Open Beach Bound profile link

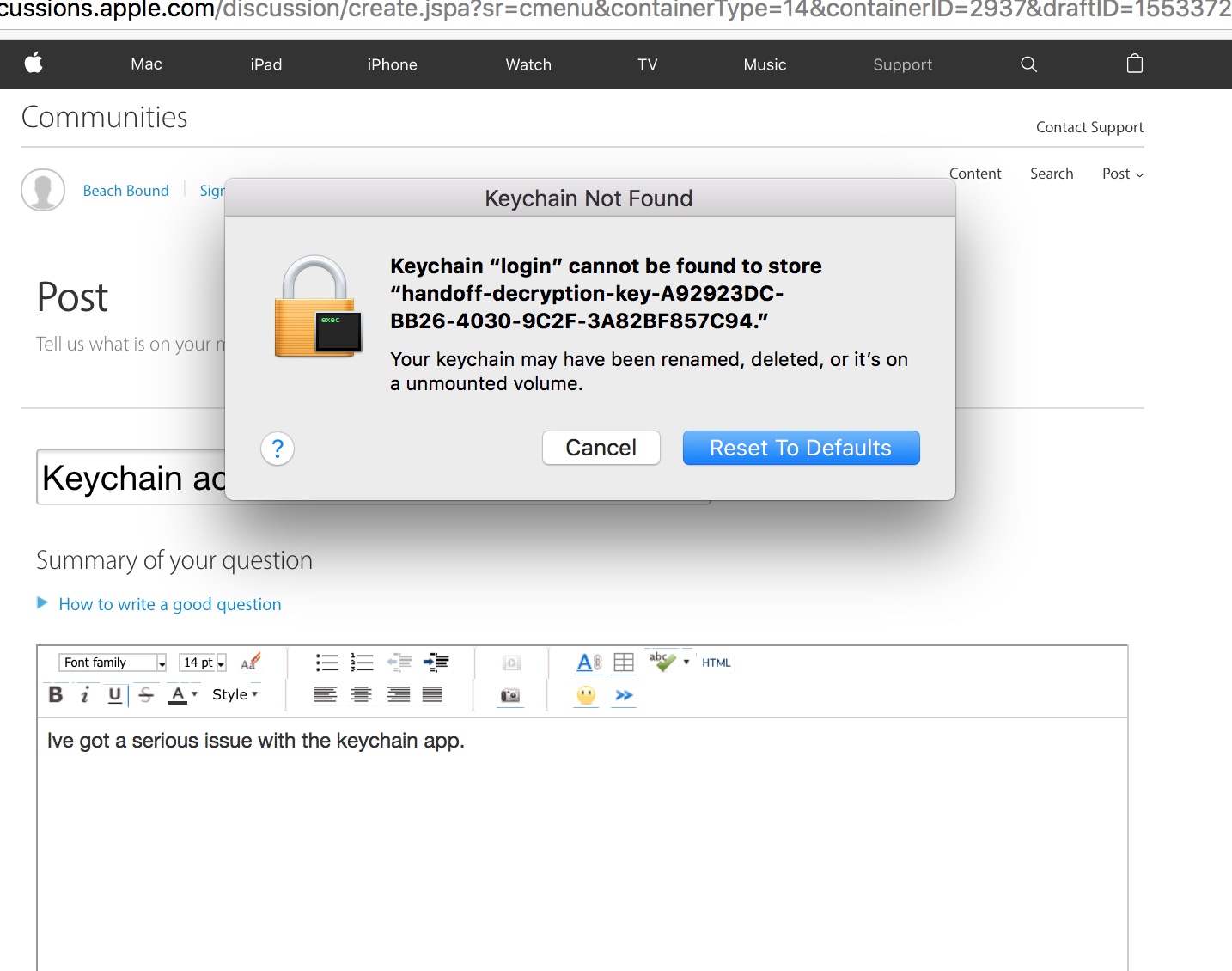pos(125,191)
